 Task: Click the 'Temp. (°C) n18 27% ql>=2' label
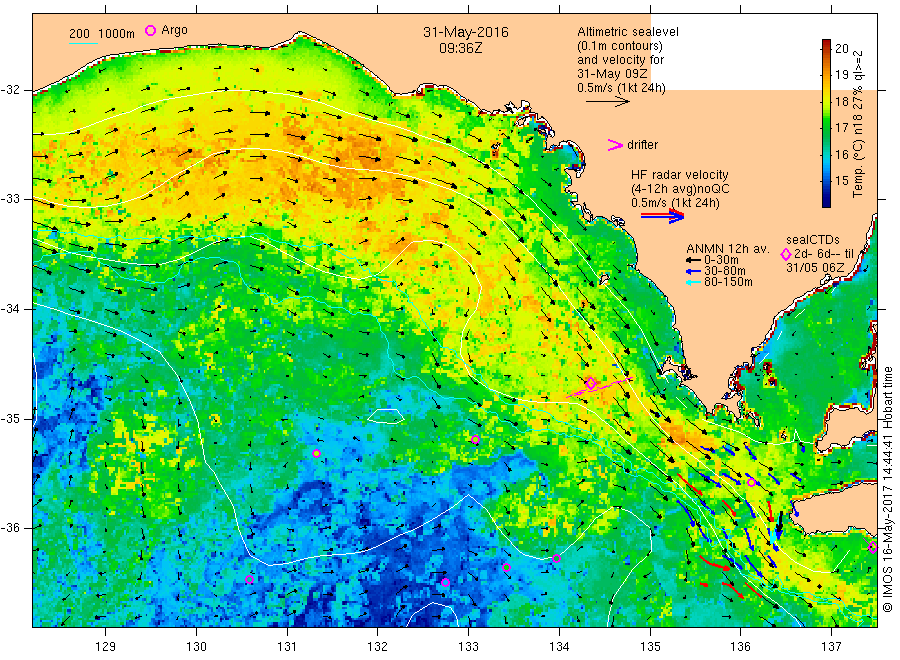tap(858, 124)
